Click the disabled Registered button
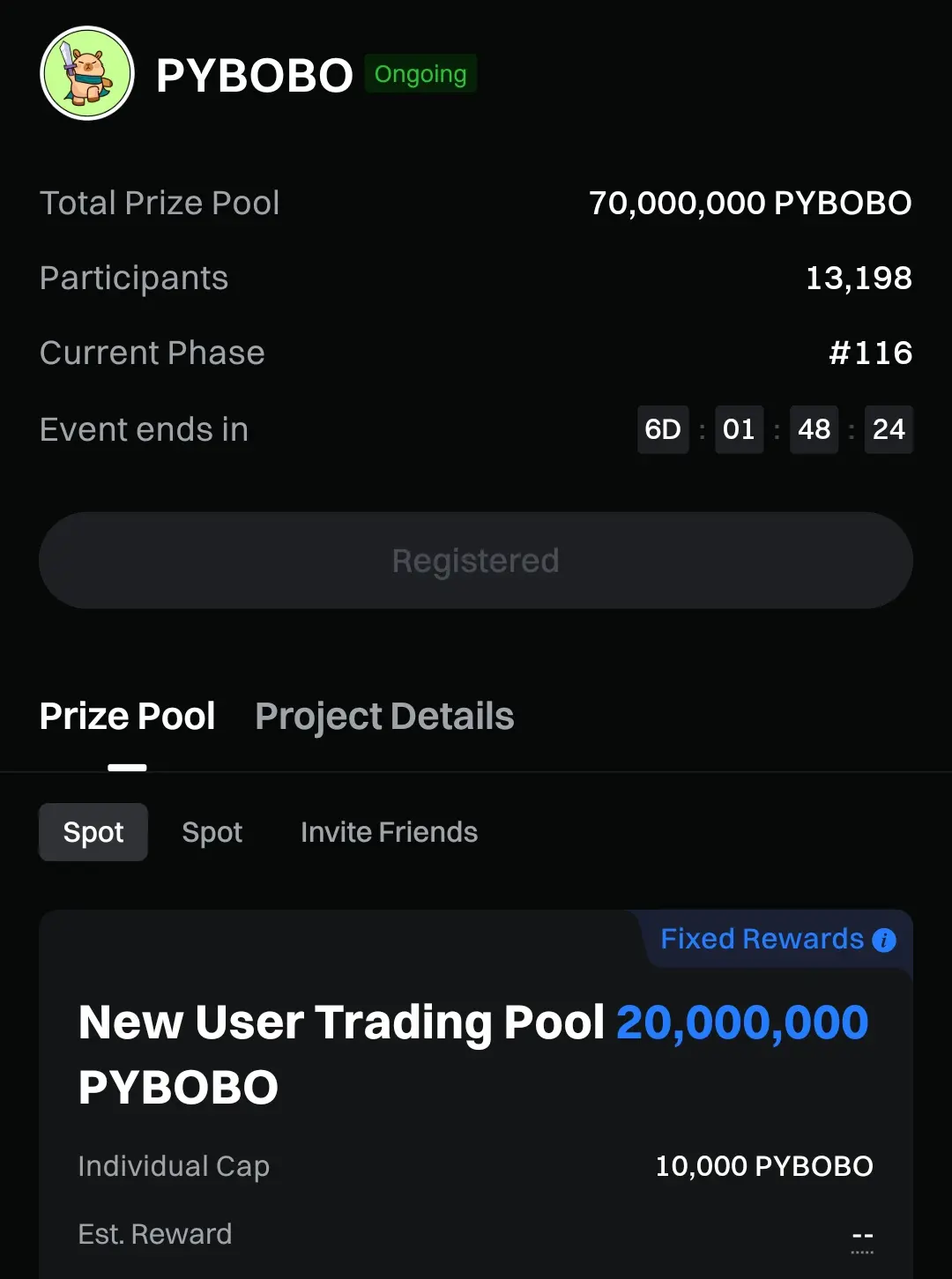 476,561
